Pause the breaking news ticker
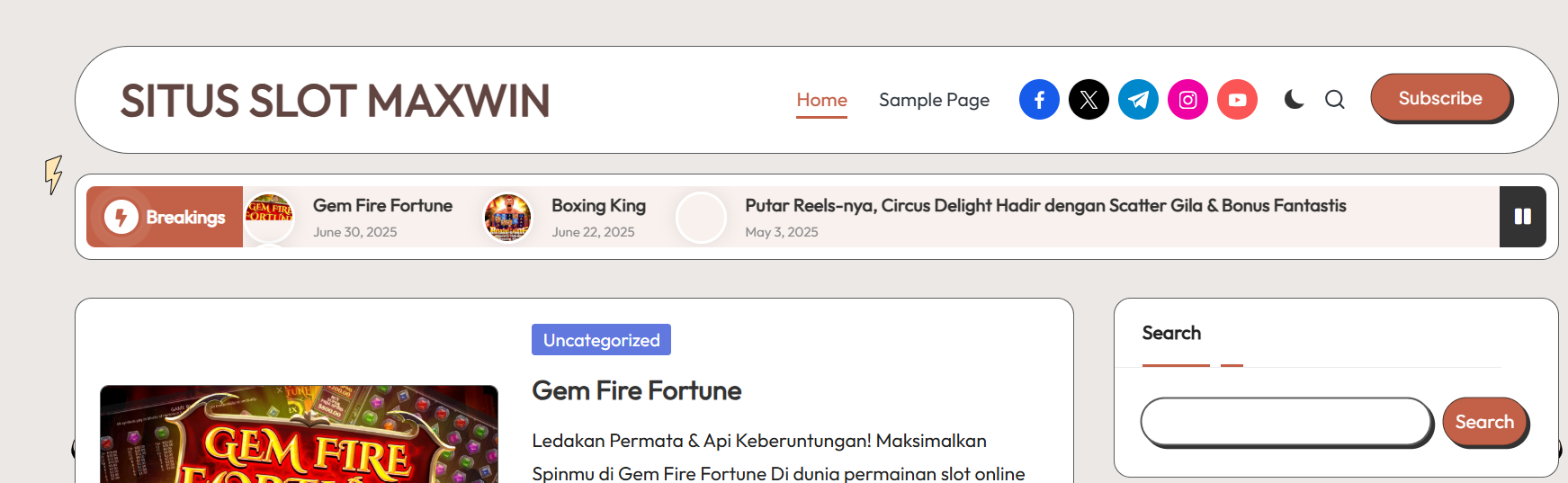This screenshot has width=1568, height=483. click(1523, 217)
